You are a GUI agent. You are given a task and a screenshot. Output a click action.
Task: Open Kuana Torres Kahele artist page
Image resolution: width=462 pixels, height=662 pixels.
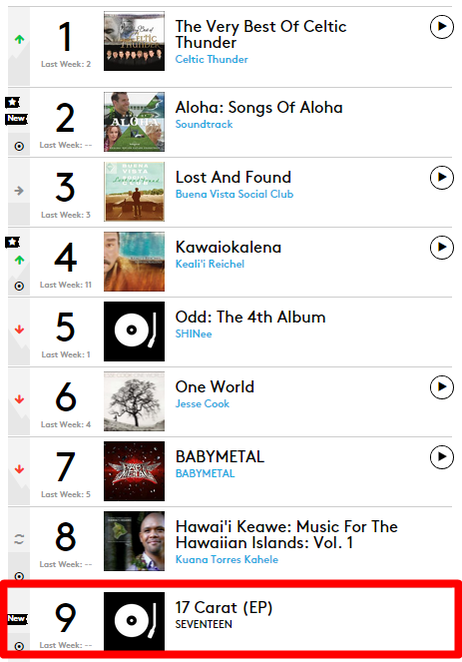[227, 559]
